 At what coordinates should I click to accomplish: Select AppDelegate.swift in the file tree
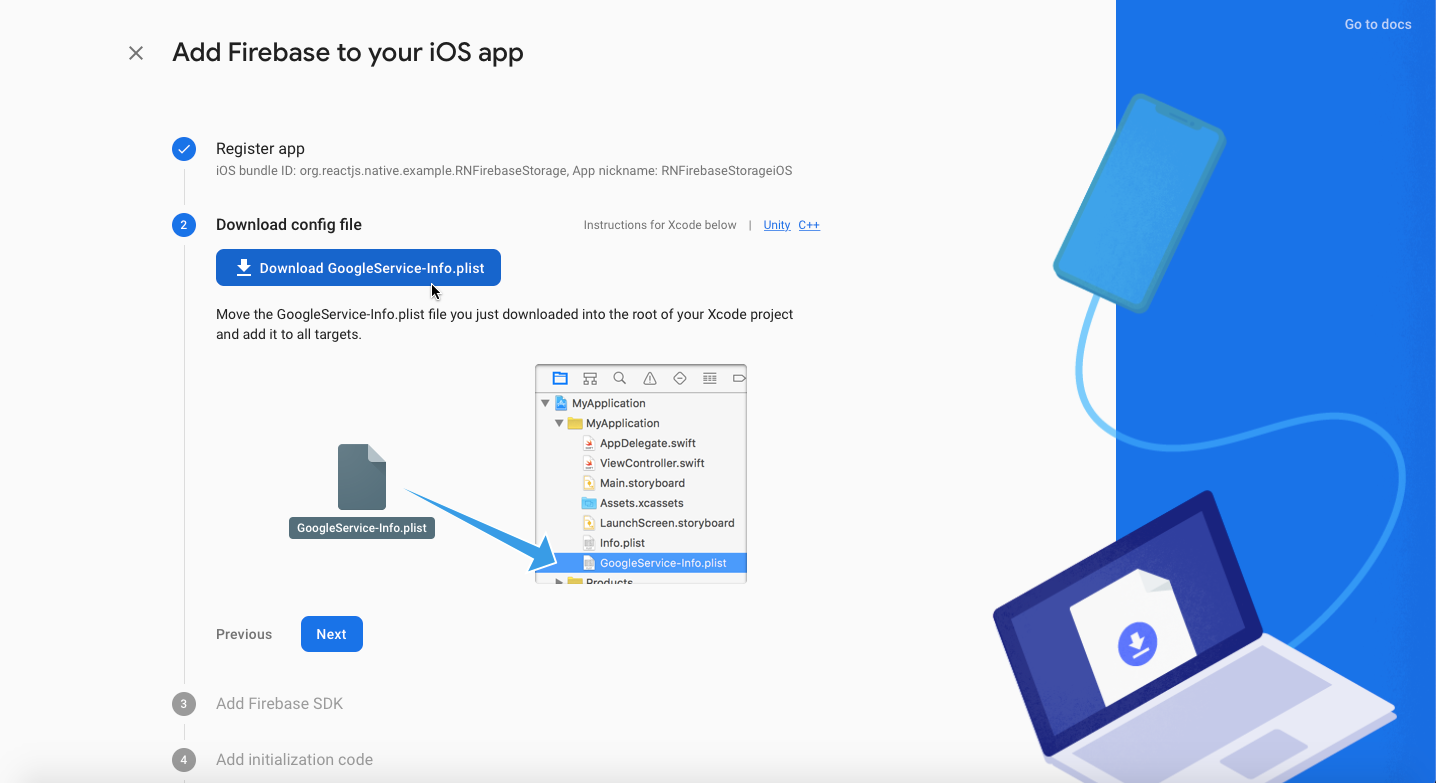[648, 443]
